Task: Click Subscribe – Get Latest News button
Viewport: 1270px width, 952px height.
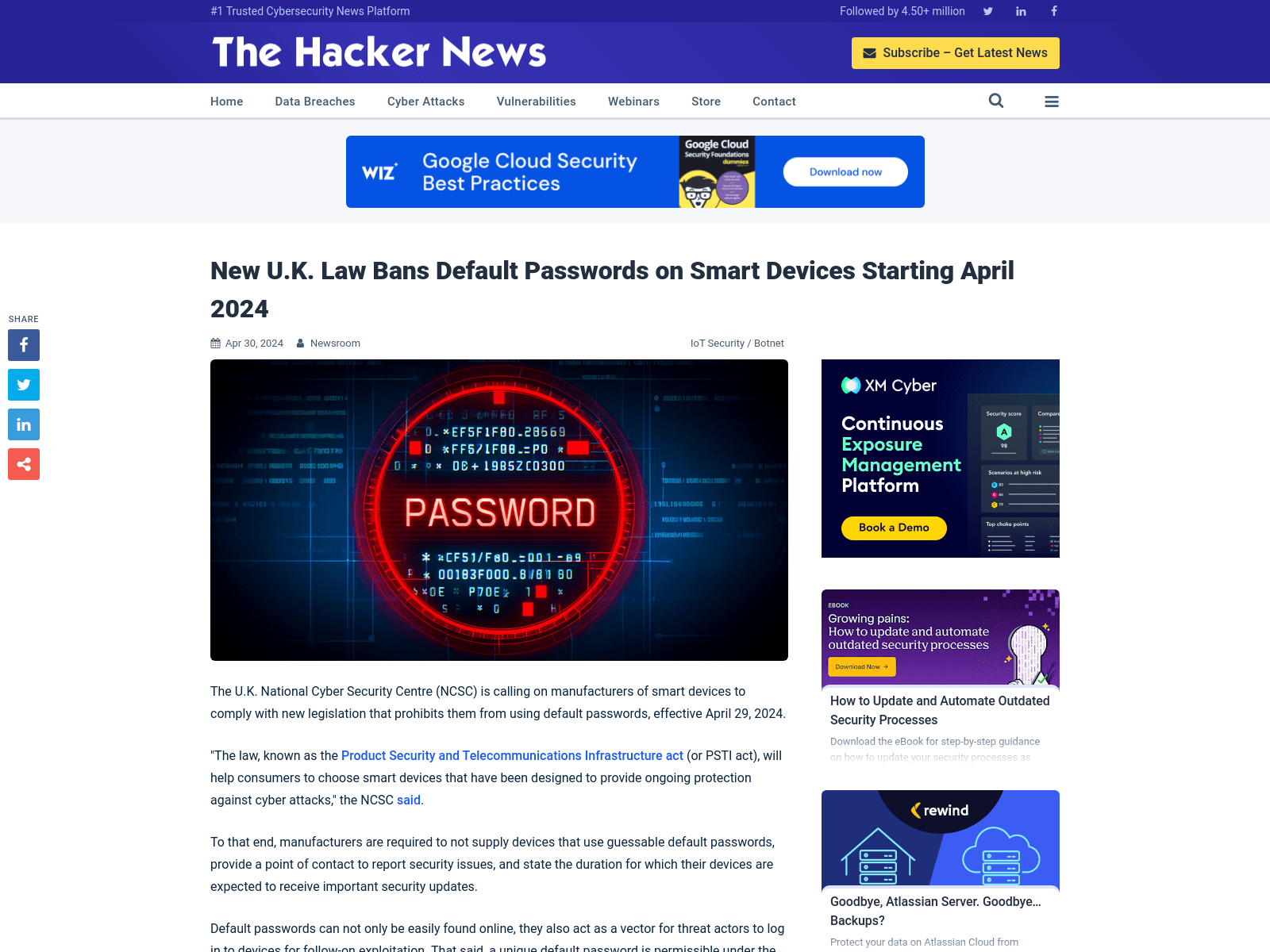Action: [x=956, y=53]
